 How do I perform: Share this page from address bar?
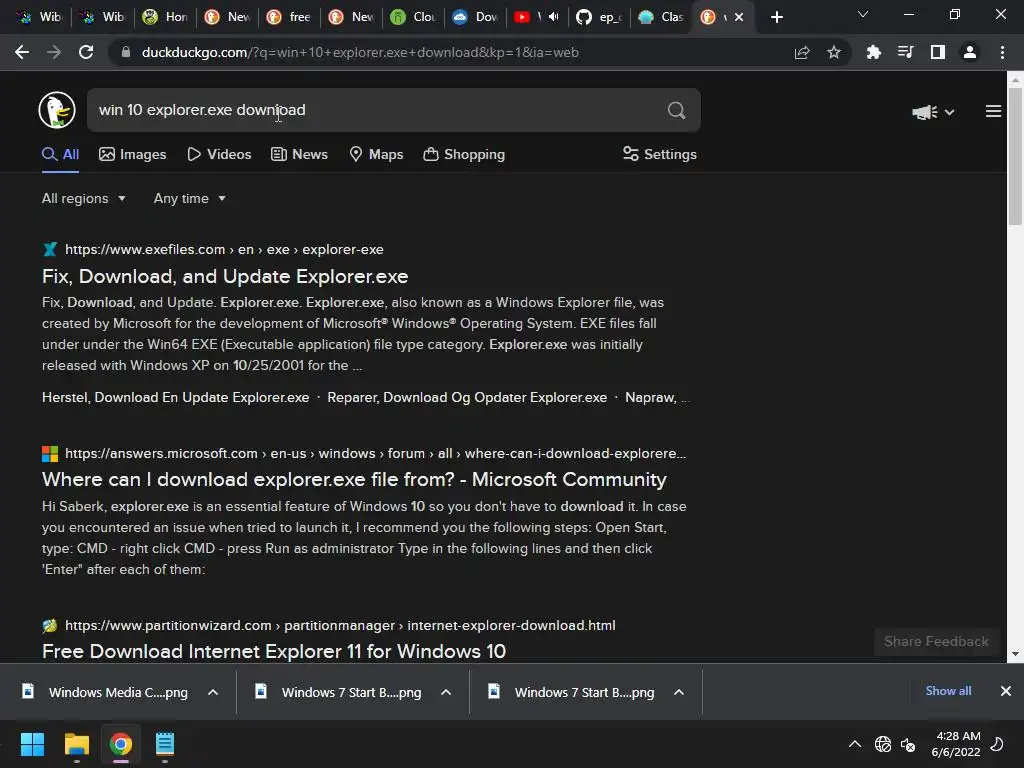coord(802,52)
